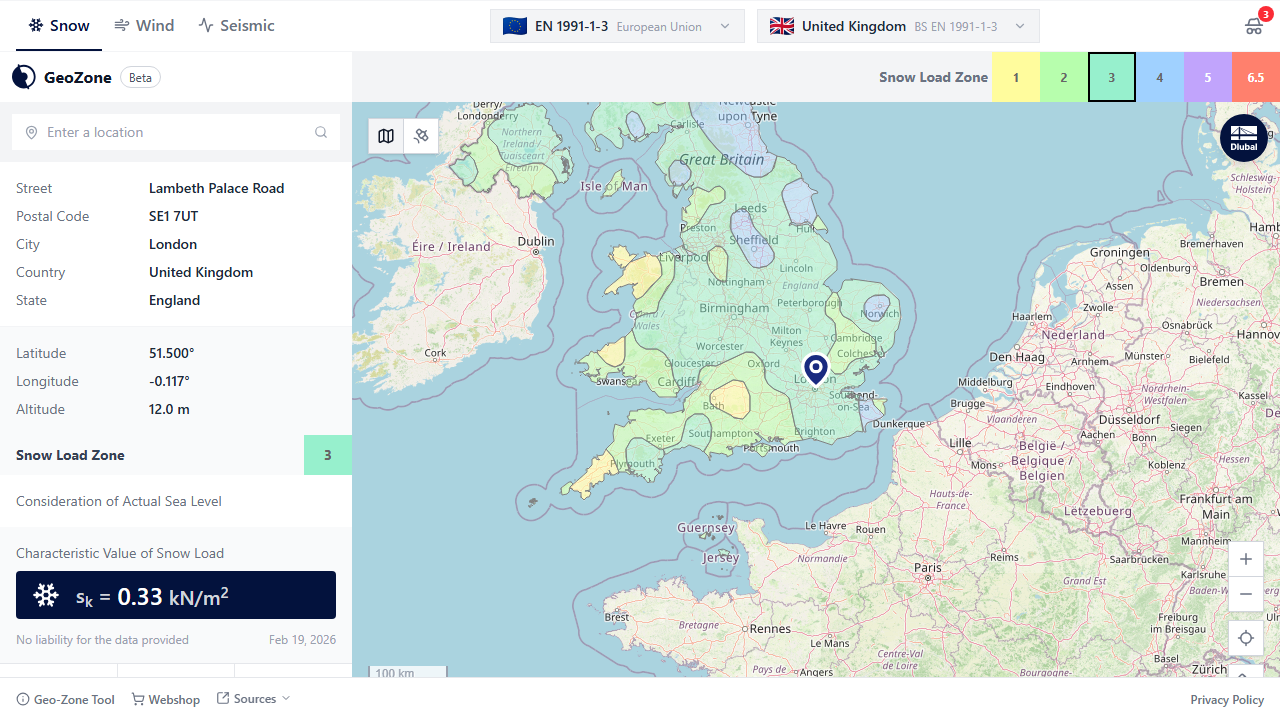Viewport: 1280px width, 720px height.
Task: Open the Webshop link
Action: click(165, 699)
